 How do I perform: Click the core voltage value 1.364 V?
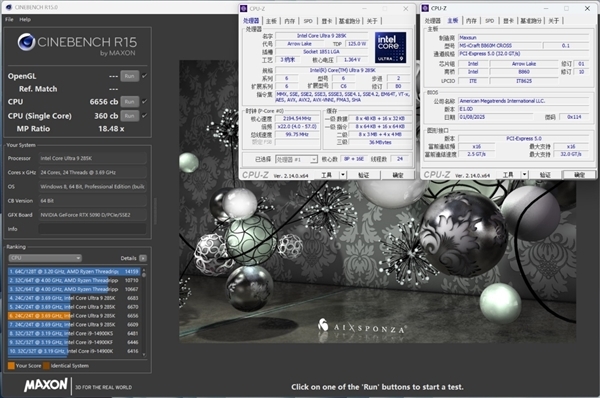click(352, 60)
